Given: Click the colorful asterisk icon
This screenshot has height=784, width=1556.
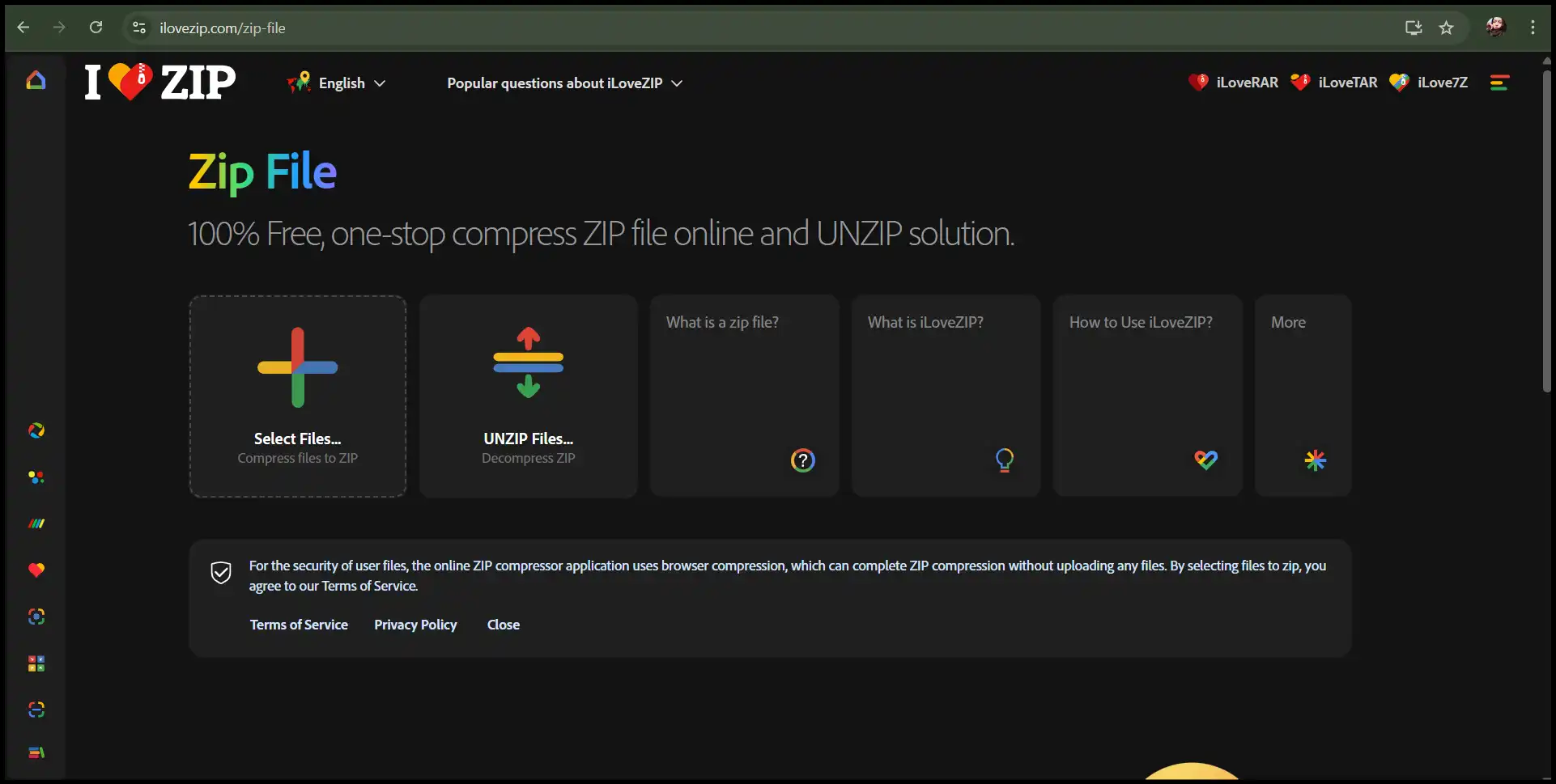Looking at the screenshot, I should point(1316,460).
